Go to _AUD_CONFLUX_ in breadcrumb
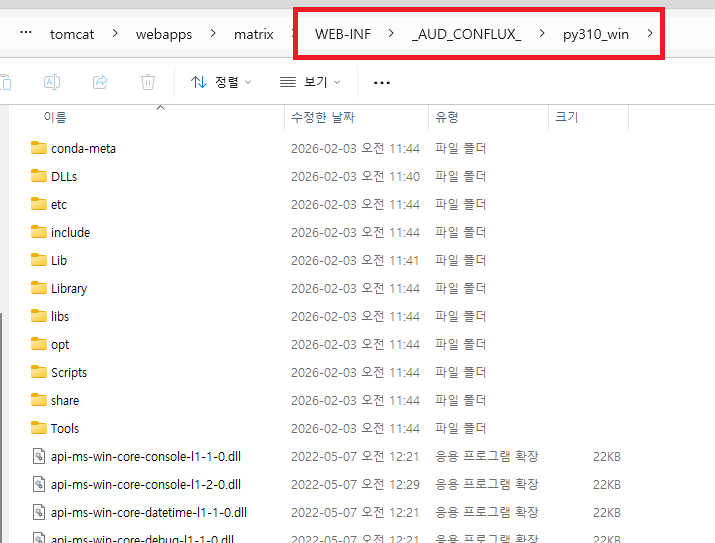This screenshot has height=543, width=715. pos(466,34)
